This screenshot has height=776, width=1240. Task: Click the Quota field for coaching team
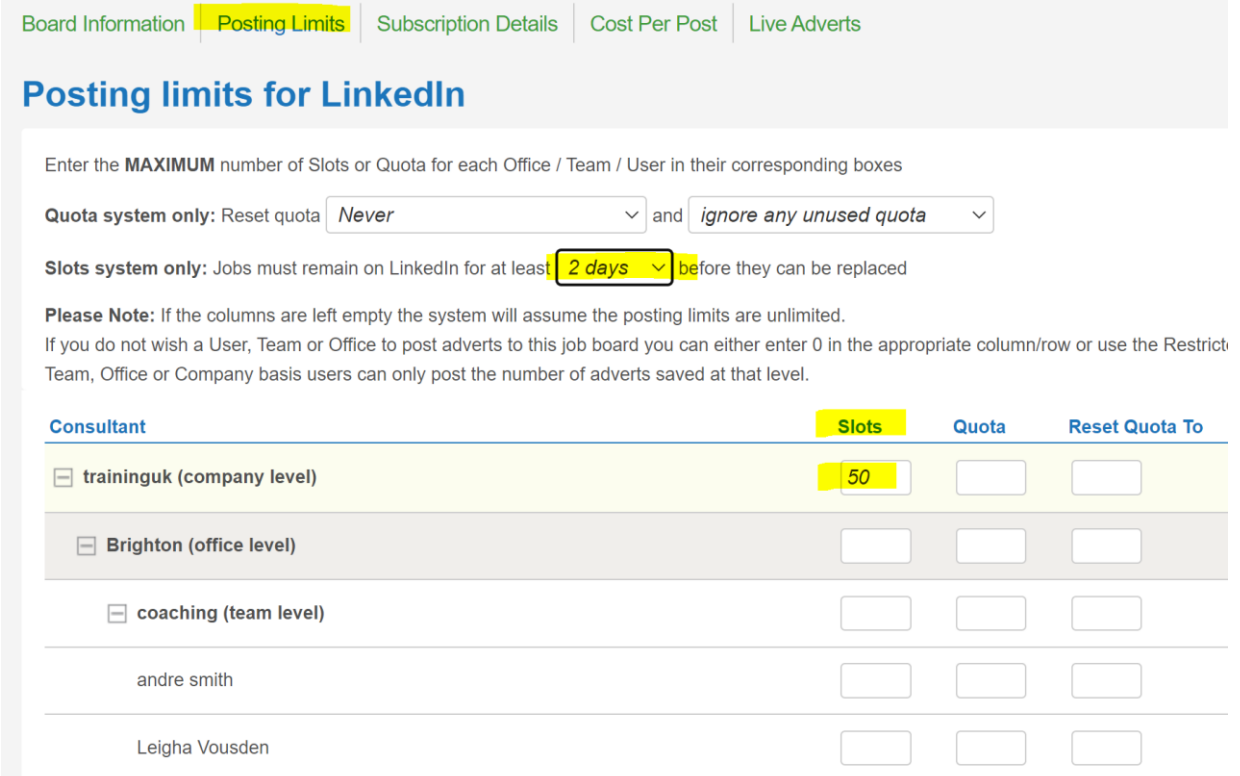tap(990, 613)
